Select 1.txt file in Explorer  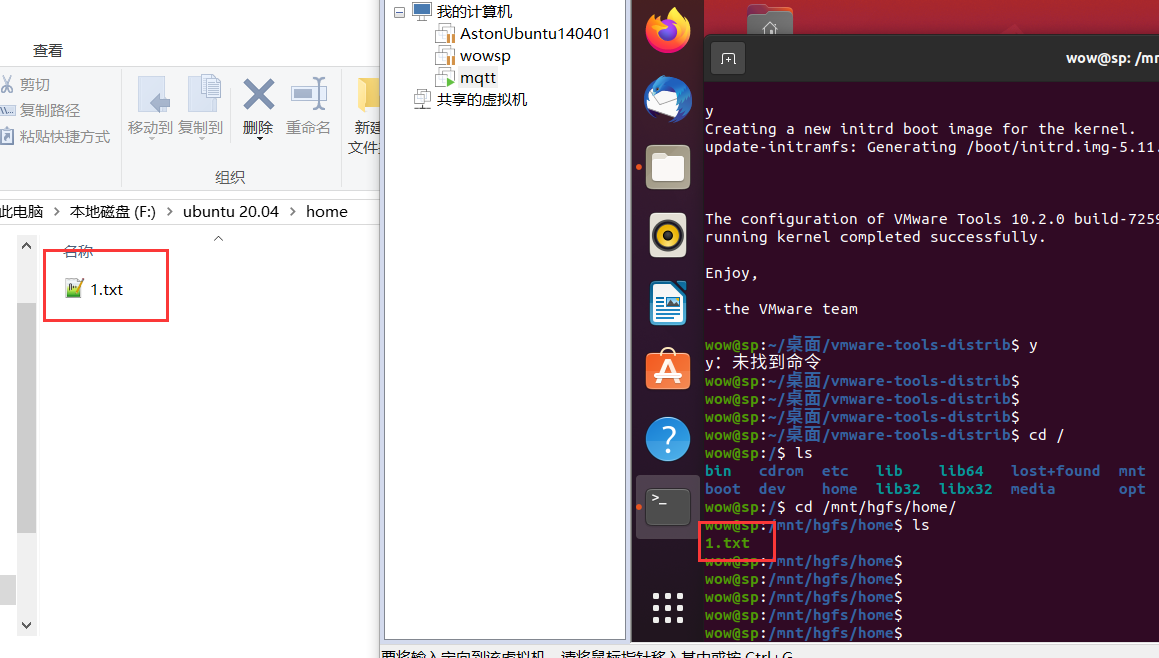click(x=94, y=289)
